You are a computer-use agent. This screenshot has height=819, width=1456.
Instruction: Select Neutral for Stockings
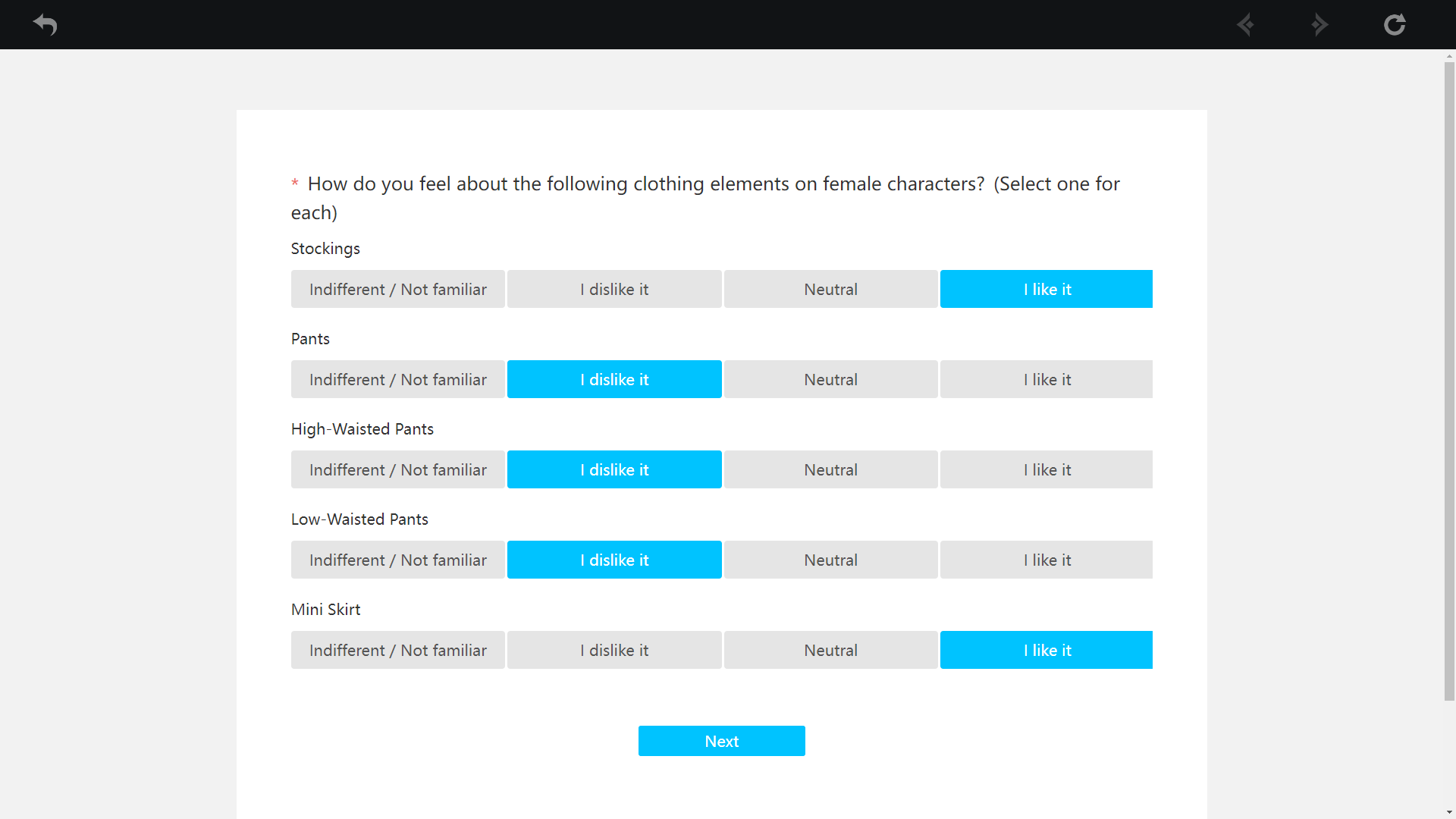coord(831,289)
